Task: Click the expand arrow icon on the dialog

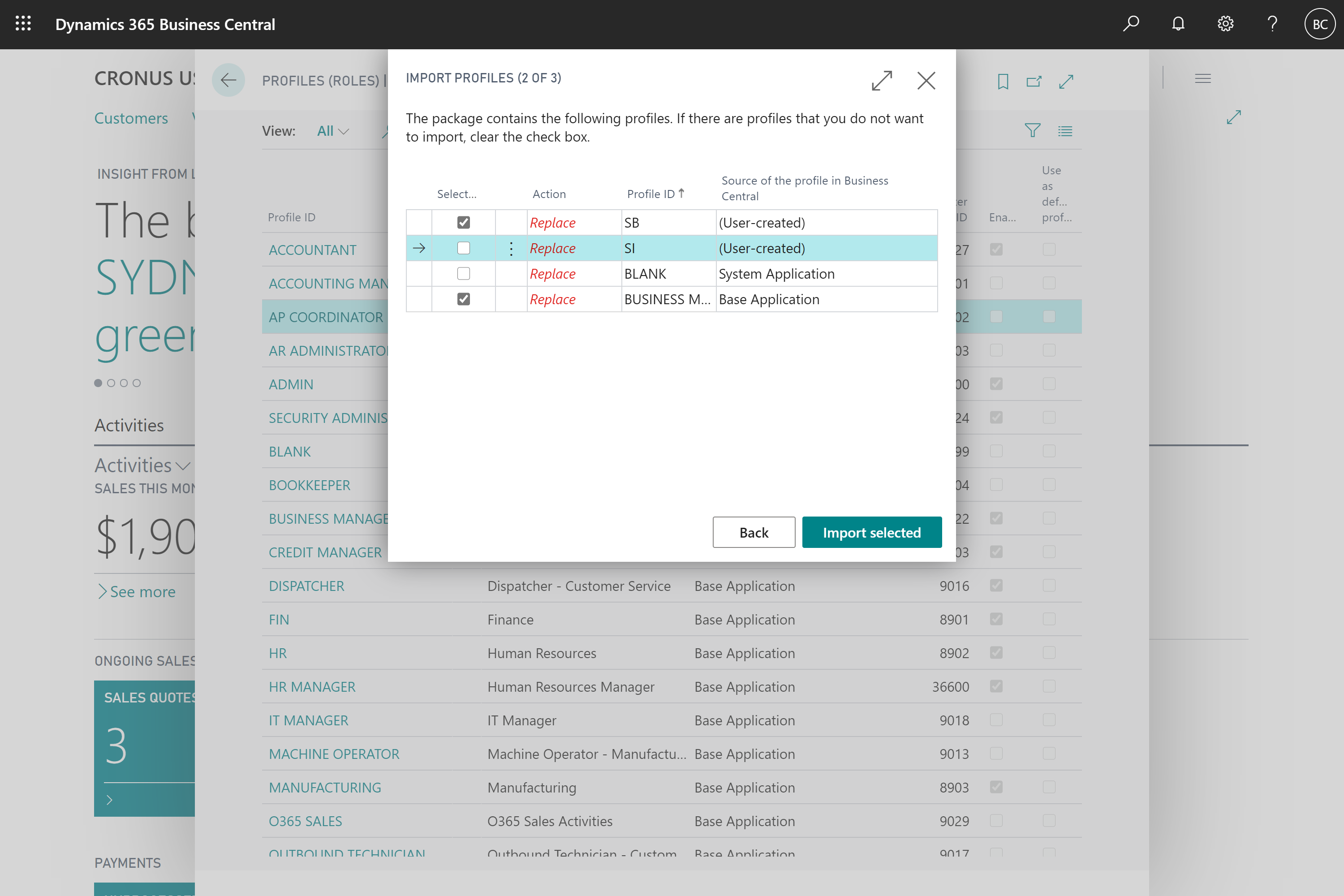Action: coord(881,81)
